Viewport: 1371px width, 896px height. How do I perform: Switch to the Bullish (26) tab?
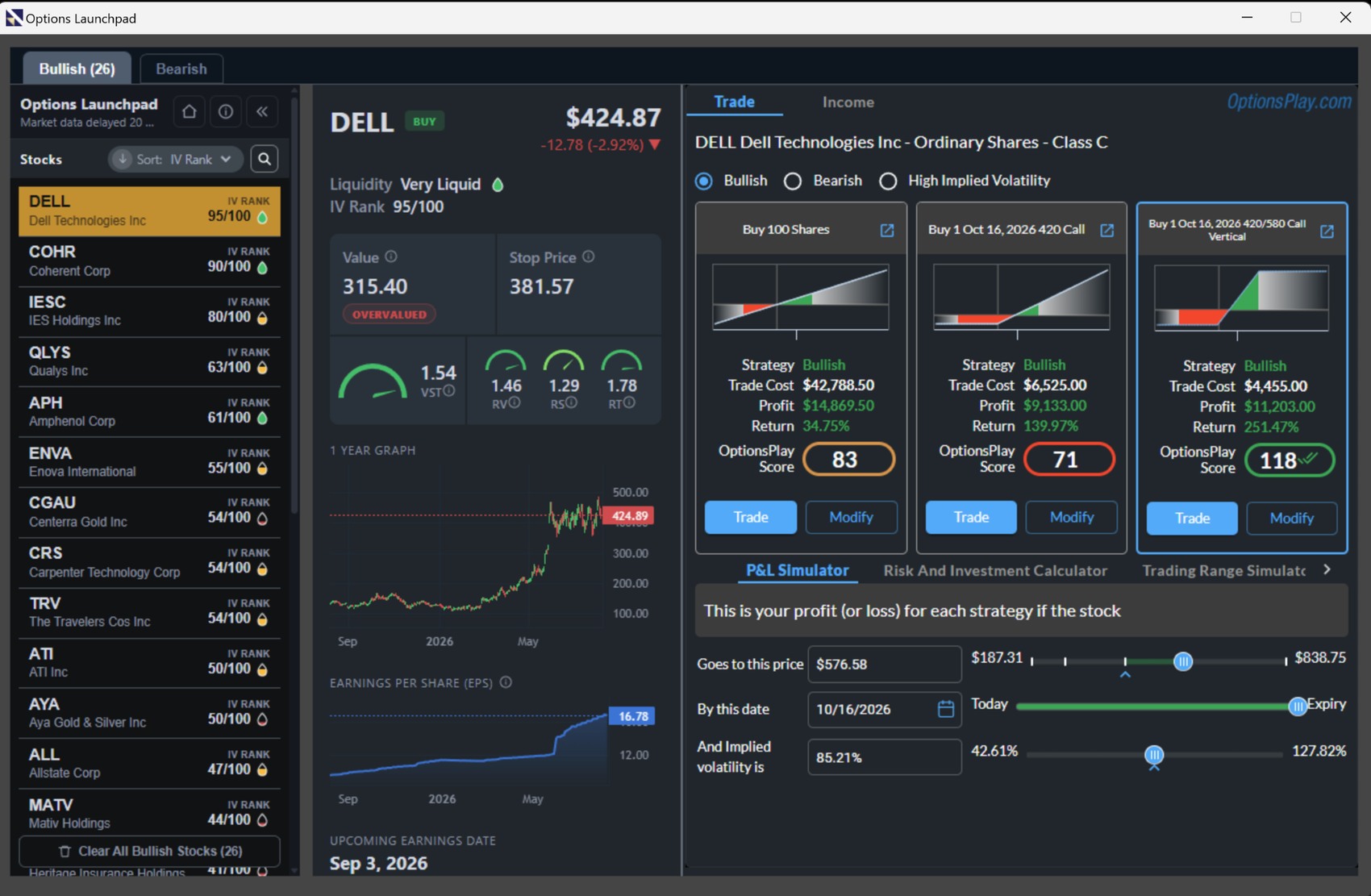(77, 69)
